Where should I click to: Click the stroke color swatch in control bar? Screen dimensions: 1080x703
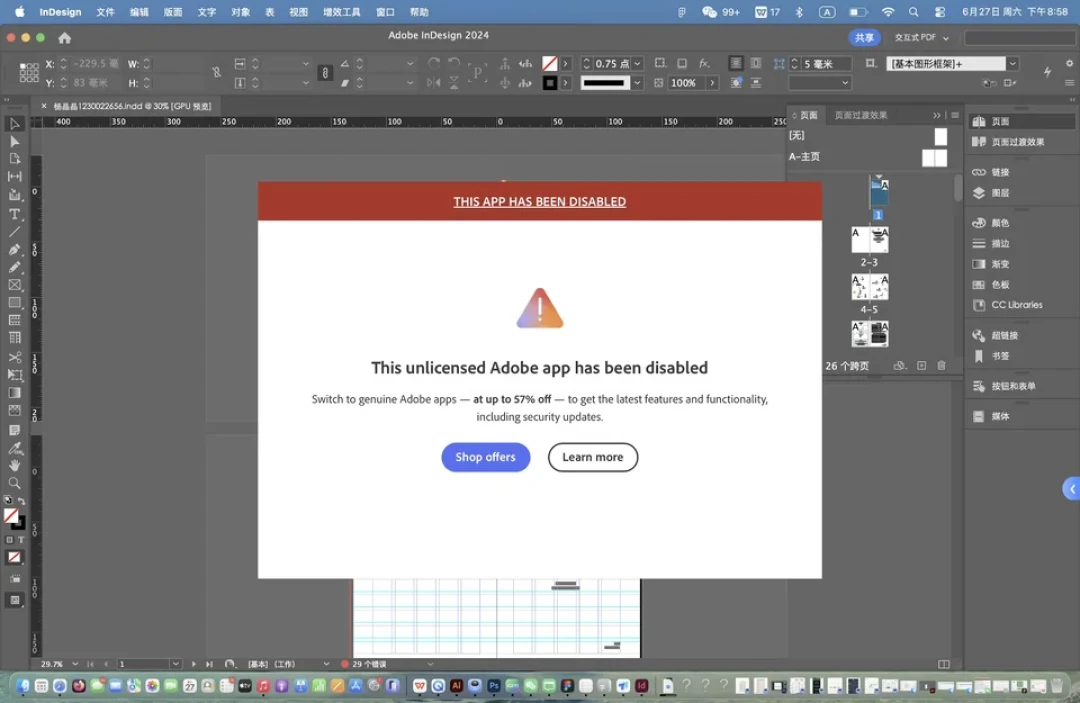point(550,83)
